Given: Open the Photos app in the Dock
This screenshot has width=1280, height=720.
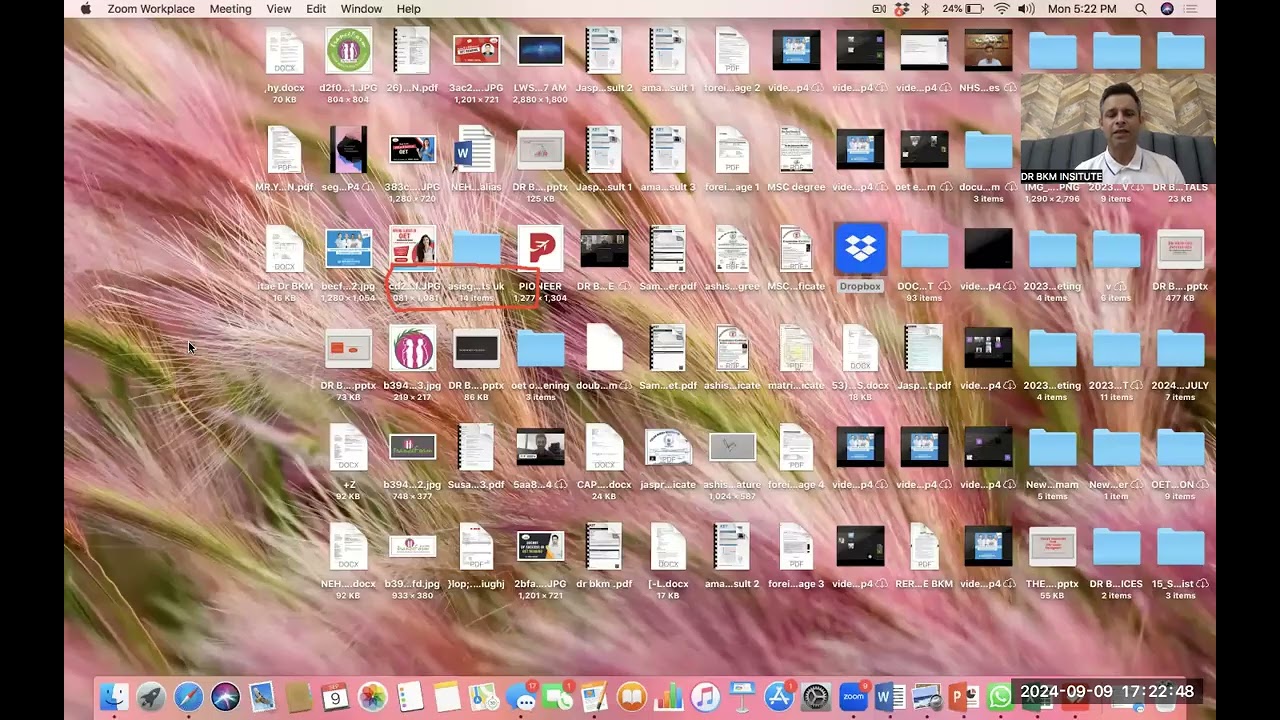Looking at the screenshot, I should click(x=373, y=697).
